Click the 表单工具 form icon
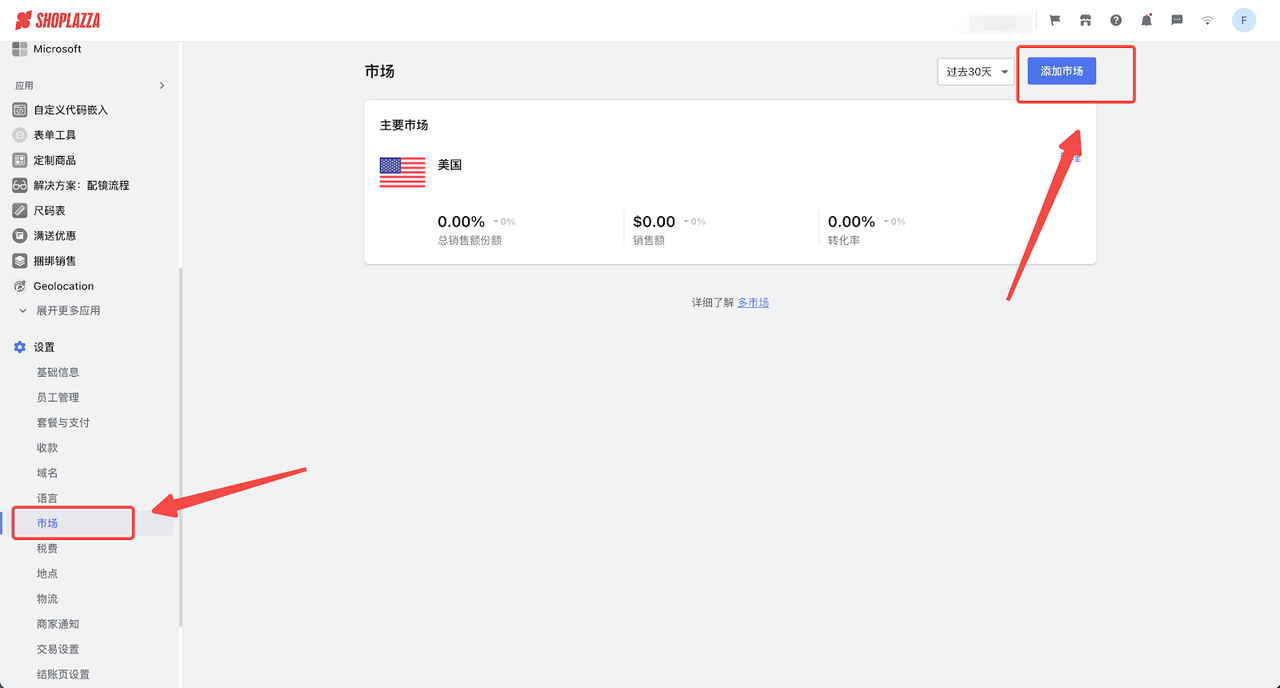This screenshot has height=688, width=1280. [19, 135]
